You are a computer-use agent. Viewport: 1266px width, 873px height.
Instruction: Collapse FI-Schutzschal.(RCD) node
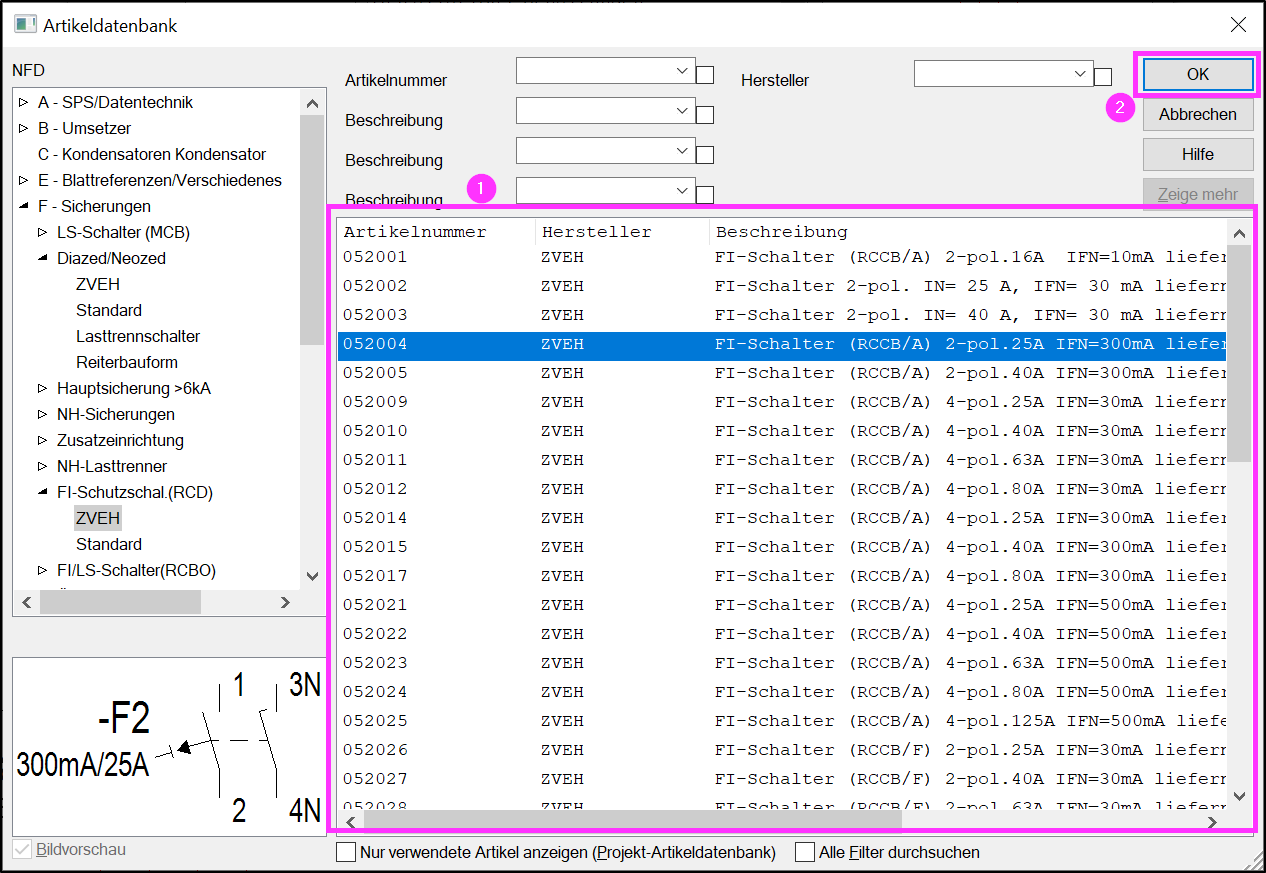pos(43,492)
